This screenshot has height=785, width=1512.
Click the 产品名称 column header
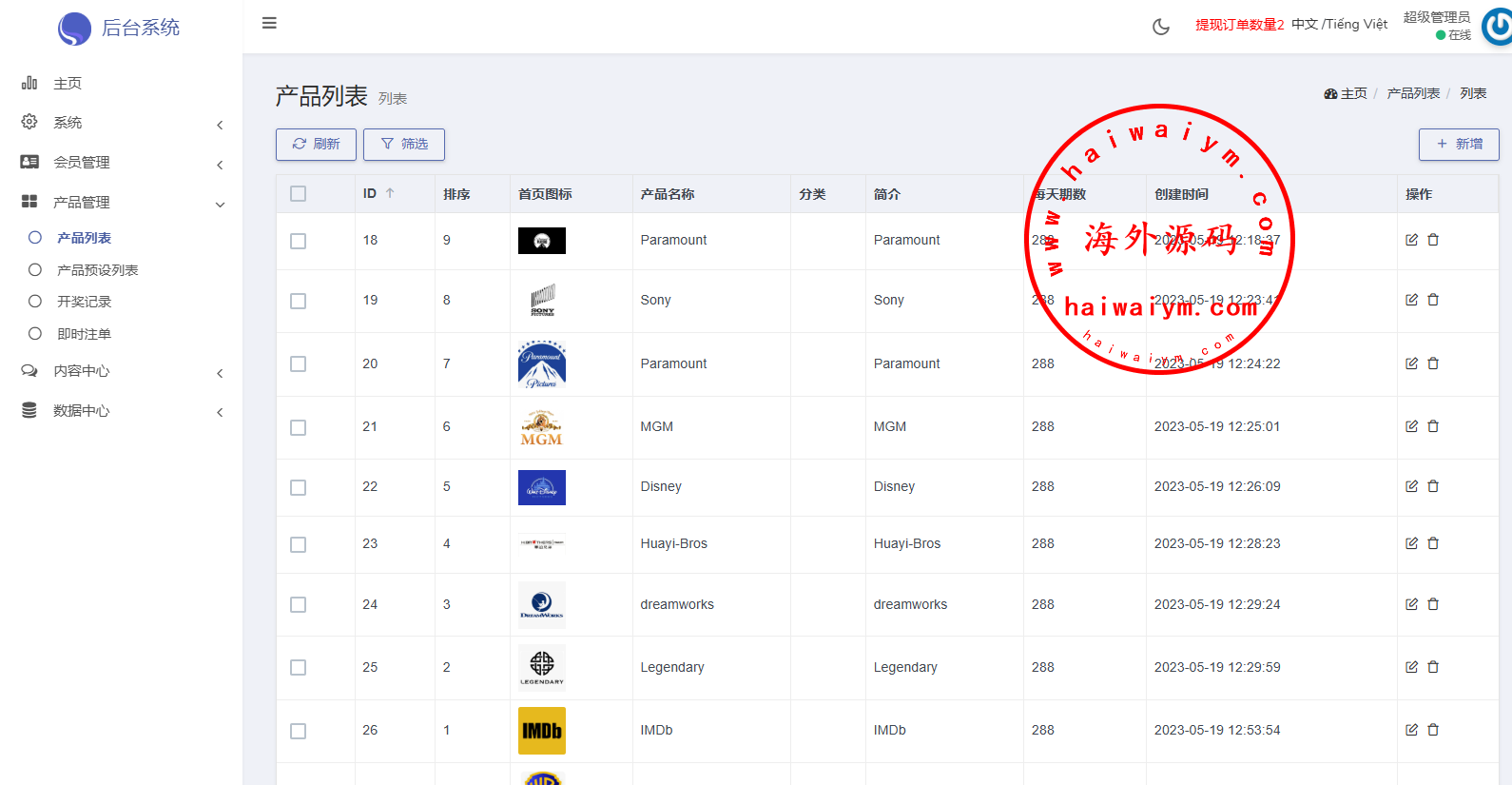coord(668,194)
